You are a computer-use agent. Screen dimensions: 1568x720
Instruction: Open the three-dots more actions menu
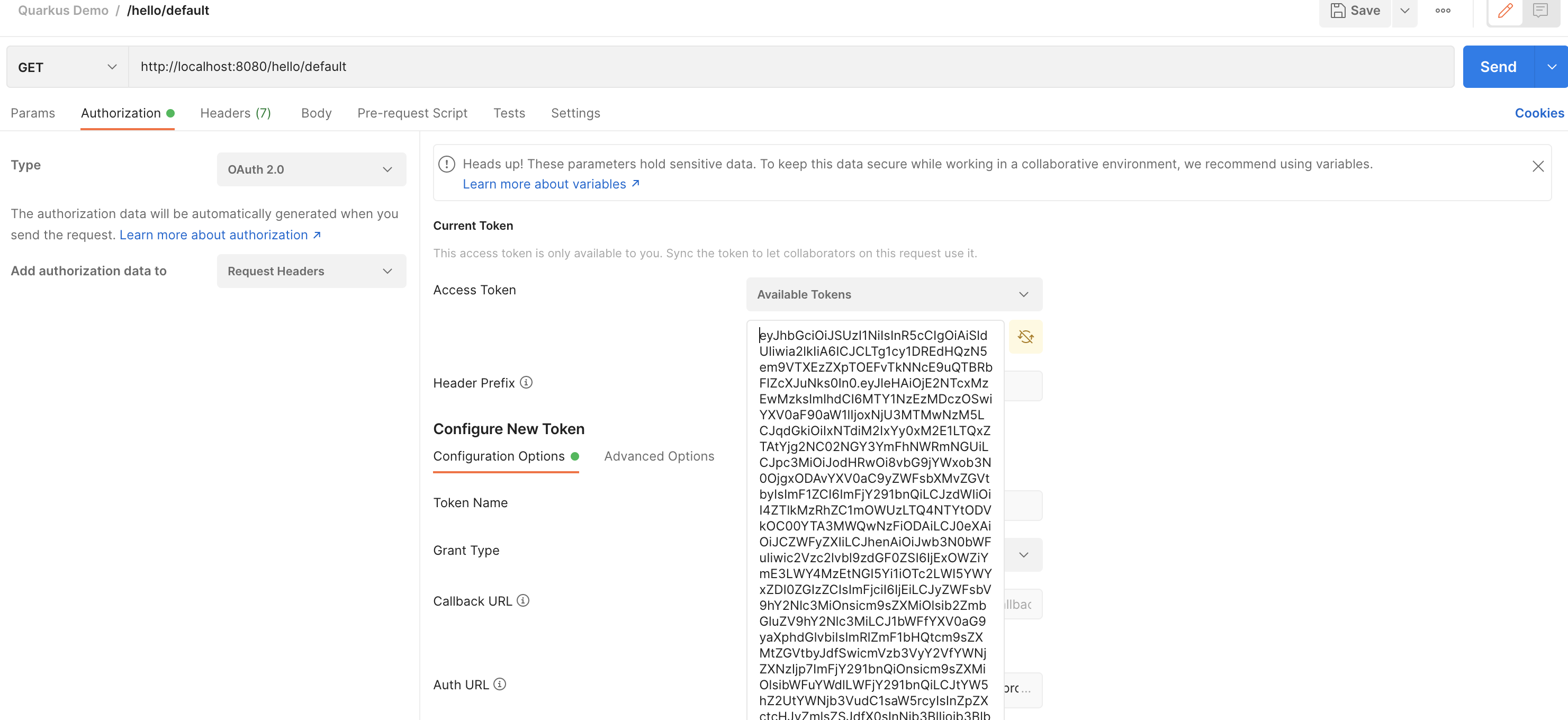(1442, 11)
